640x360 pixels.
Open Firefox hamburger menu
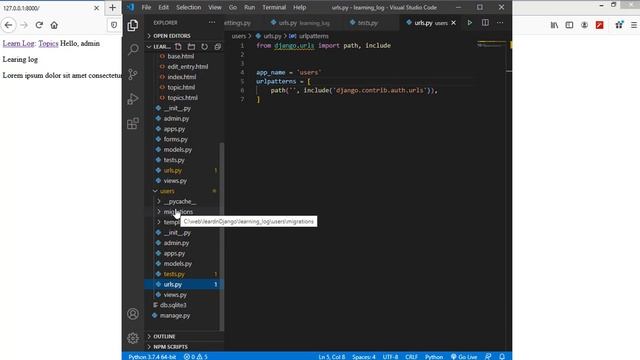tap(634, 25)
